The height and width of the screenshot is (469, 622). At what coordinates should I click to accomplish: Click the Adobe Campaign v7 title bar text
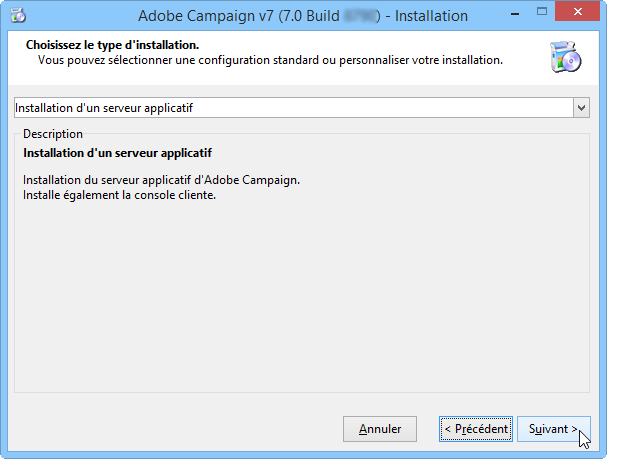click(303, 16)
